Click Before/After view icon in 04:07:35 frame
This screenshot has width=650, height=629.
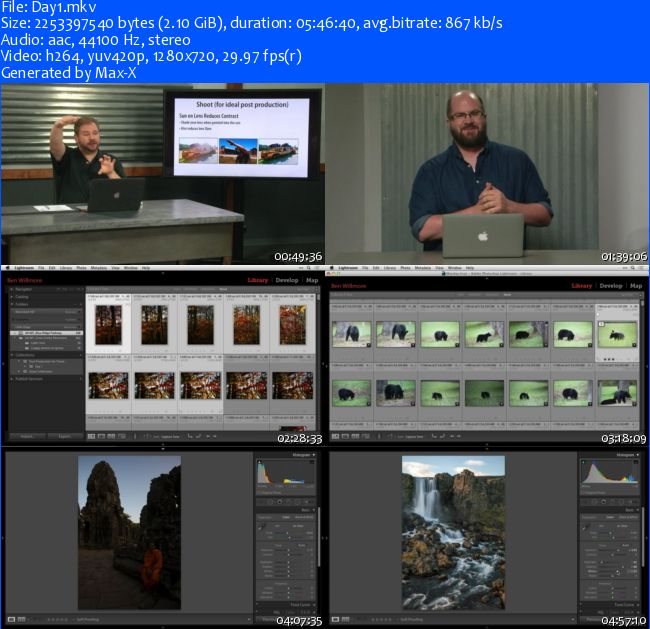(x=22, y=619)
